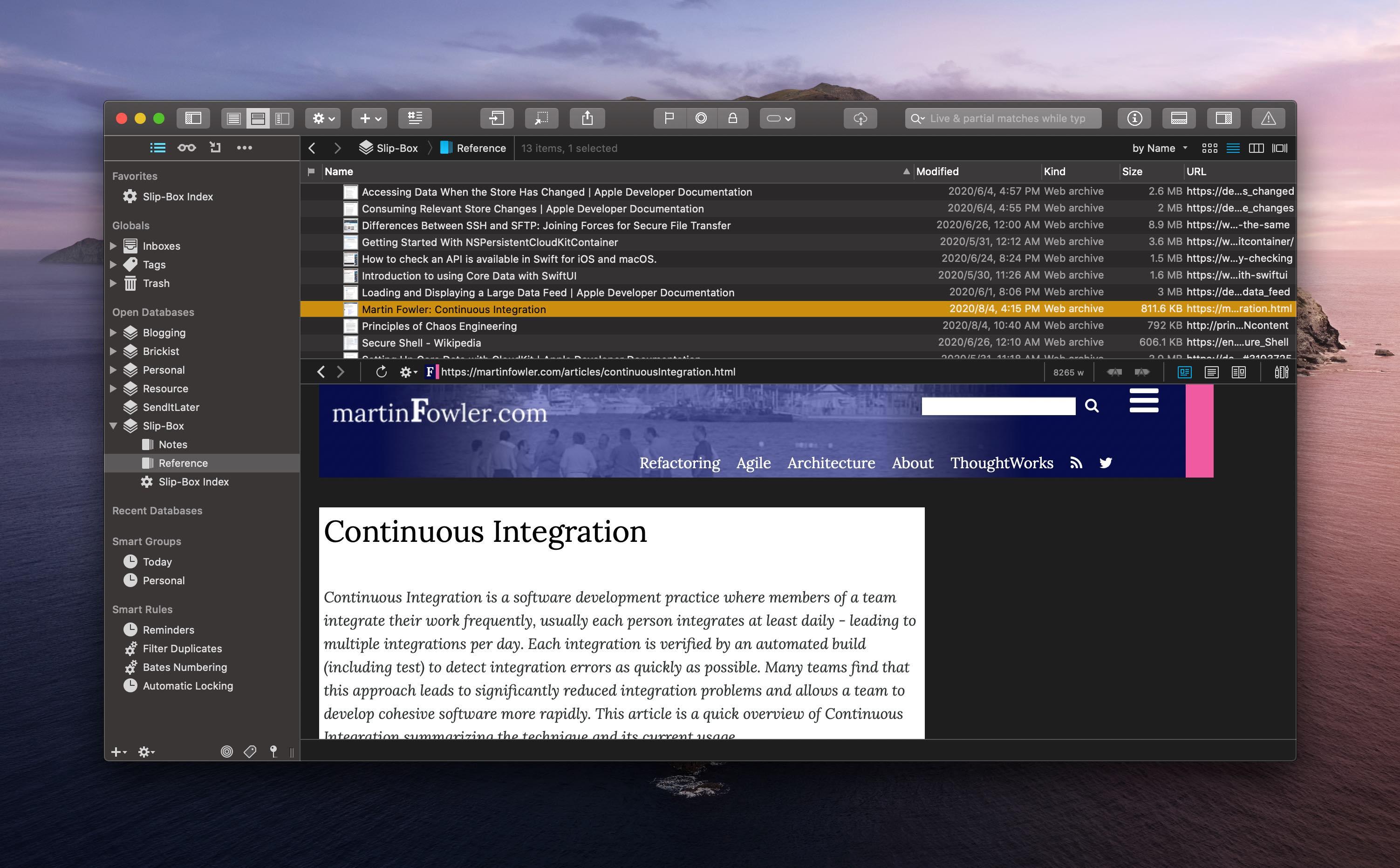This screenshot has width=1400, height=868.
Task: Click the reload page icon
Action: coord(381,372)
